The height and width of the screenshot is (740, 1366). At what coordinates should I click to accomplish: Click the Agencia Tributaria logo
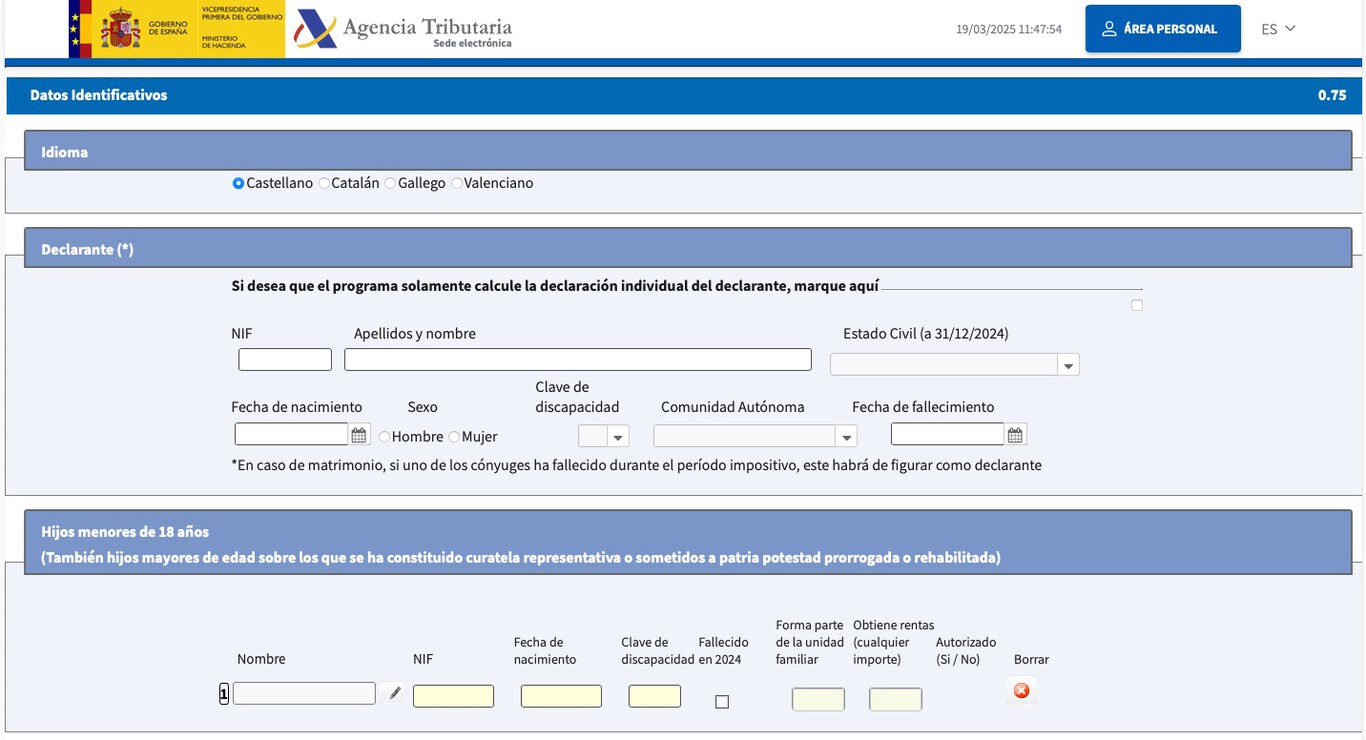(x=404, y=29)
